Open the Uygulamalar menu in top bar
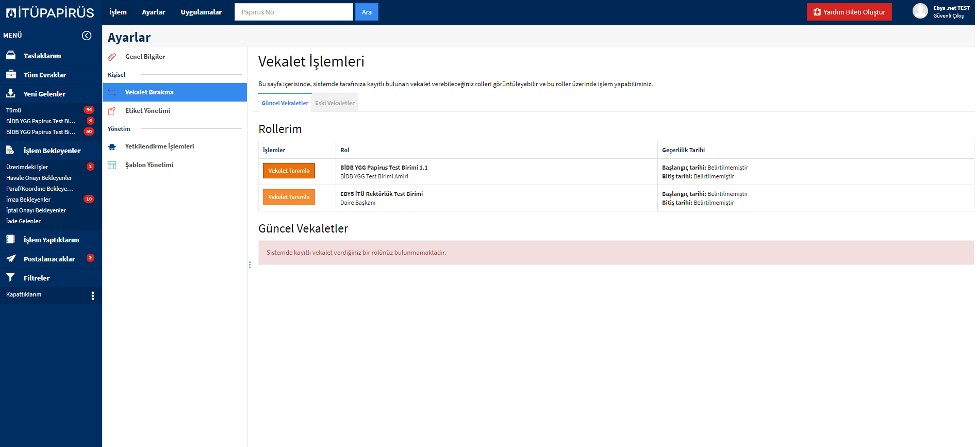 (x=201, y=12)
